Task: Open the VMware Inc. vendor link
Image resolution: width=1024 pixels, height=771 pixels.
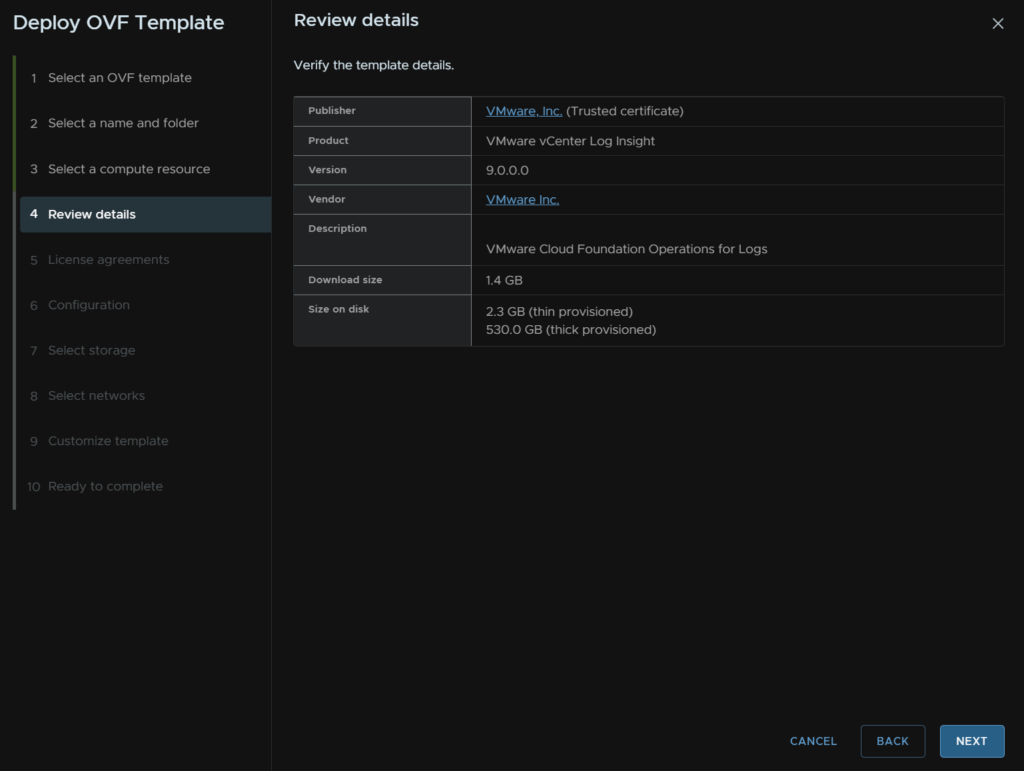Action: (x=522, y=200)
